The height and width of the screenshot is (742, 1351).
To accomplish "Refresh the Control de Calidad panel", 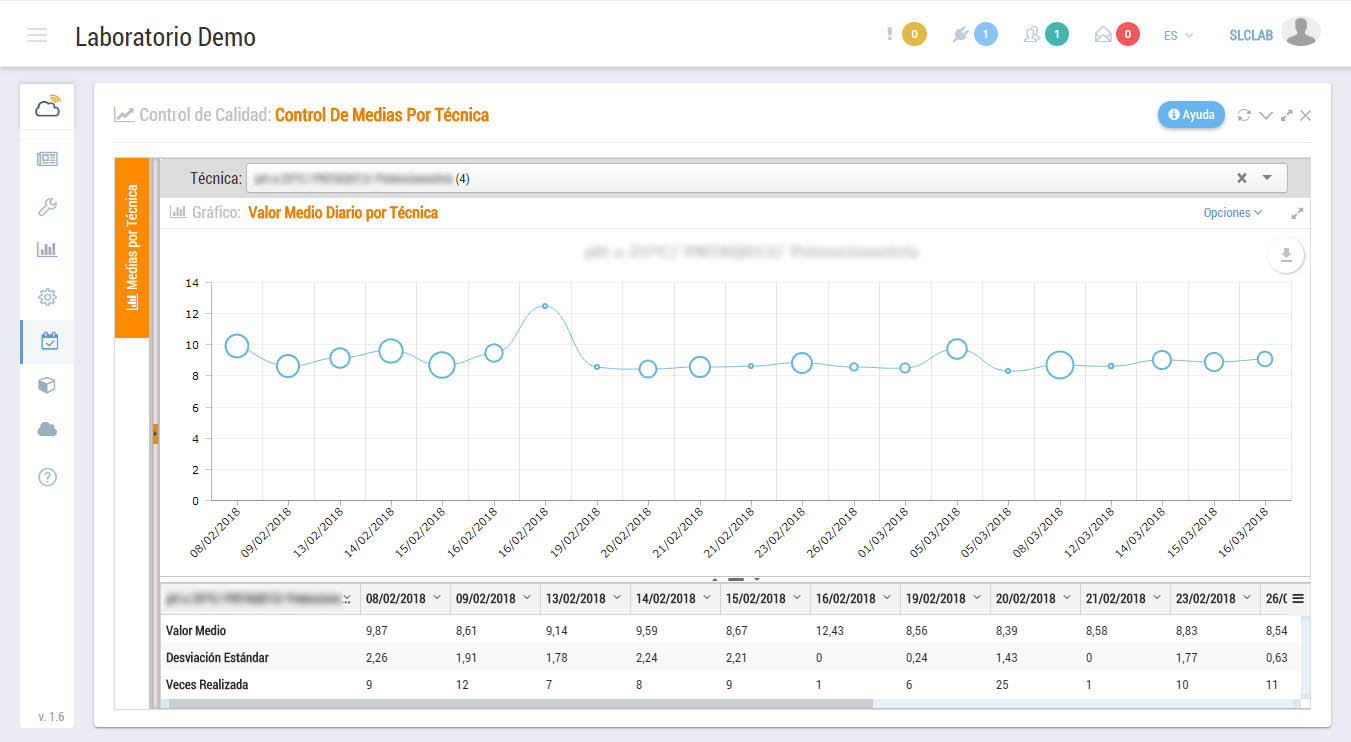I will 1244,115.
